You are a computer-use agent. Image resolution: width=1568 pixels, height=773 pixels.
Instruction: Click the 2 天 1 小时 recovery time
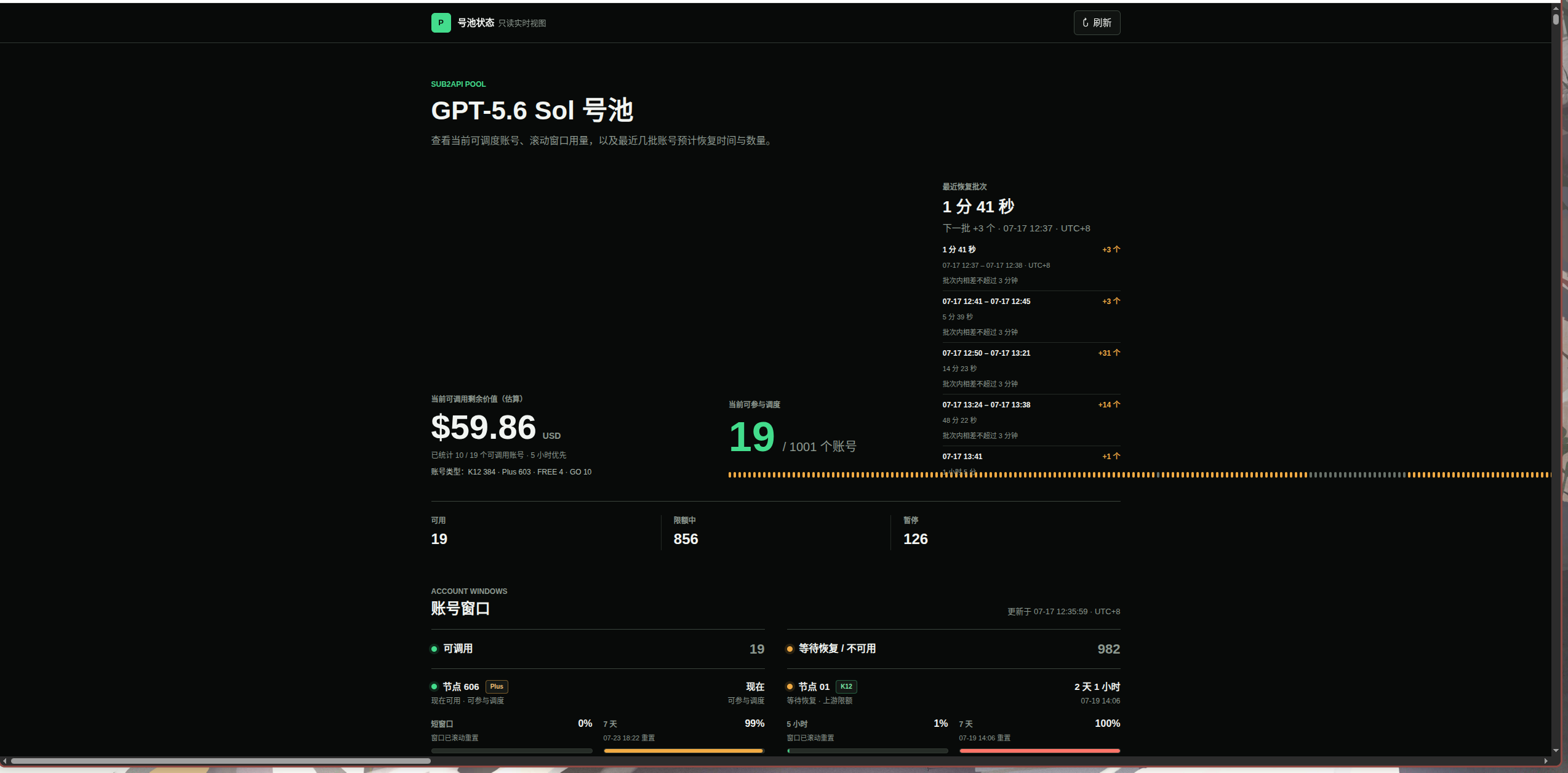pyautogui.click(x=1097, y=687)
